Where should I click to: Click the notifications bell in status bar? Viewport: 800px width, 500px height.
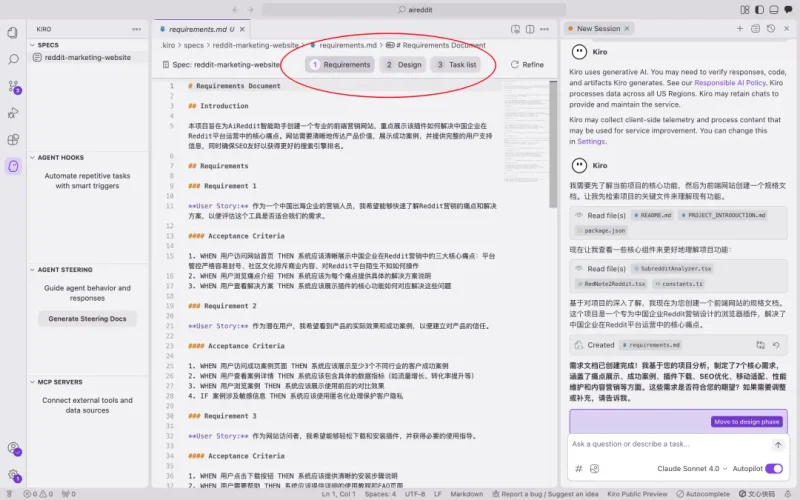click(x=788, y=494)
